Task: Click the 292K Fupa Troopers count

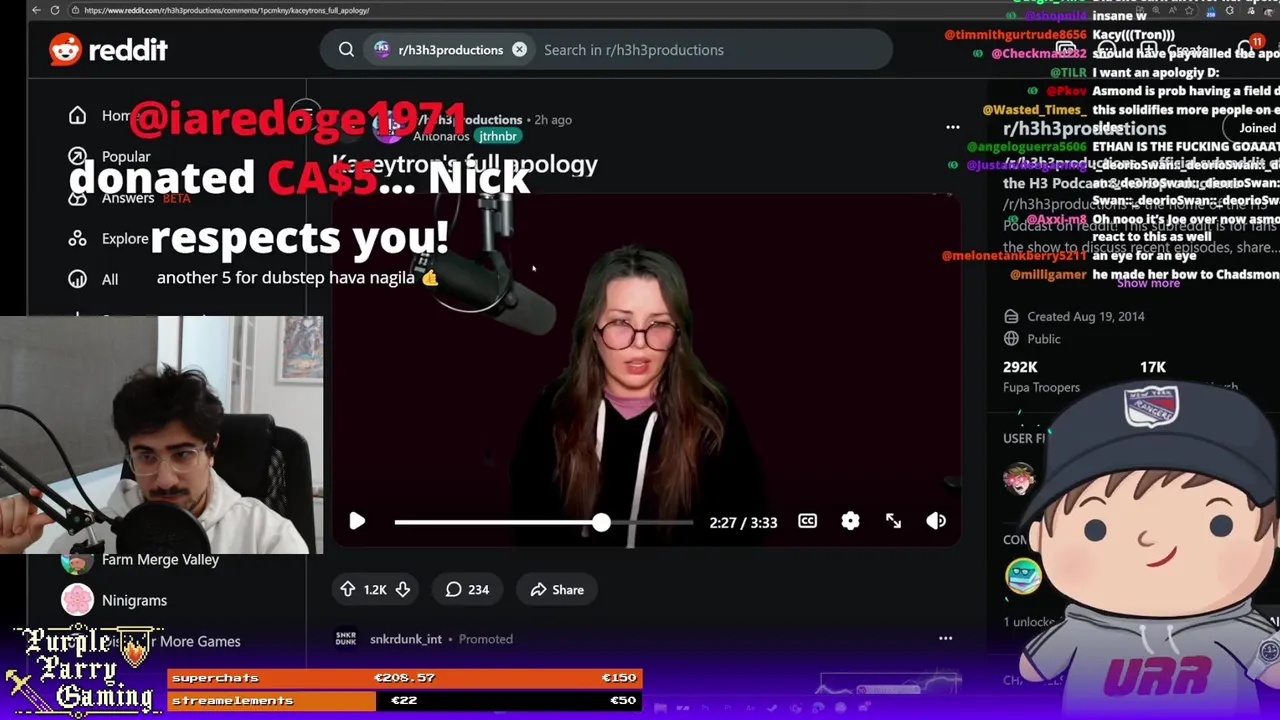Action: click(1041, 377)
